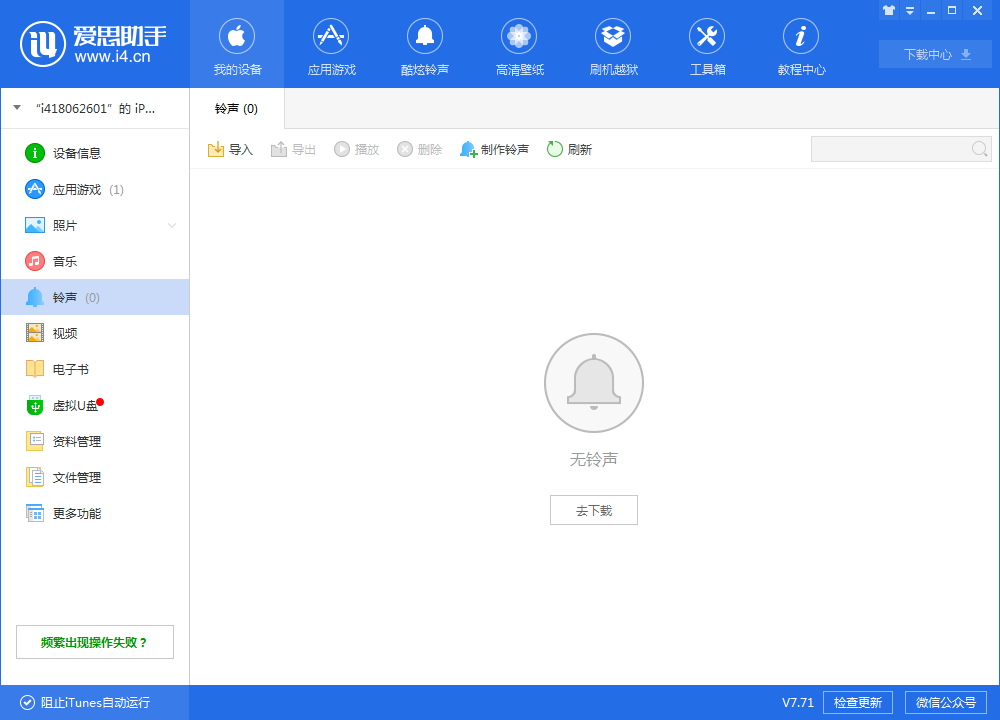Open the 酷炫铃声 (Cool Ringtones) section
Viewport: 1000px width, 720px height.
point(425,45)
